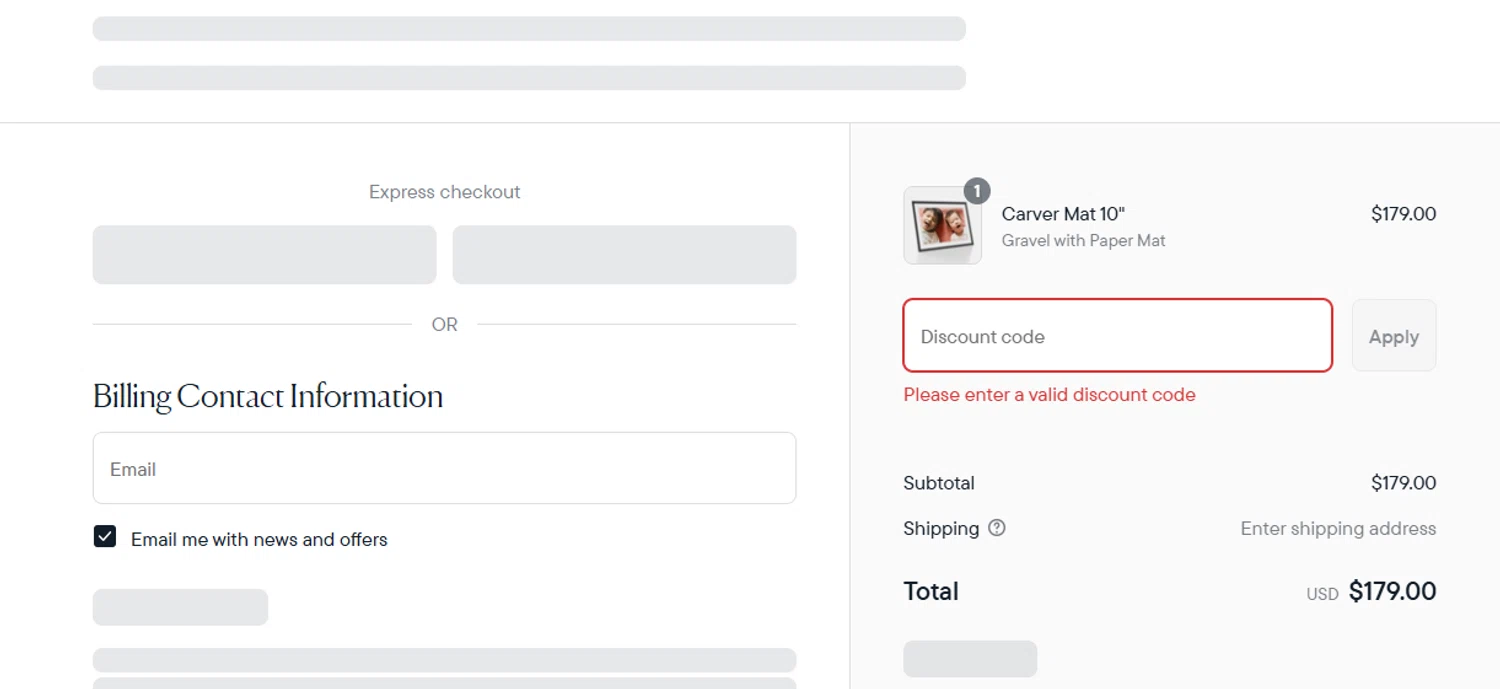
Task: Click the quantity badge on the product thumbnail
Action: (x=977, y=190)
